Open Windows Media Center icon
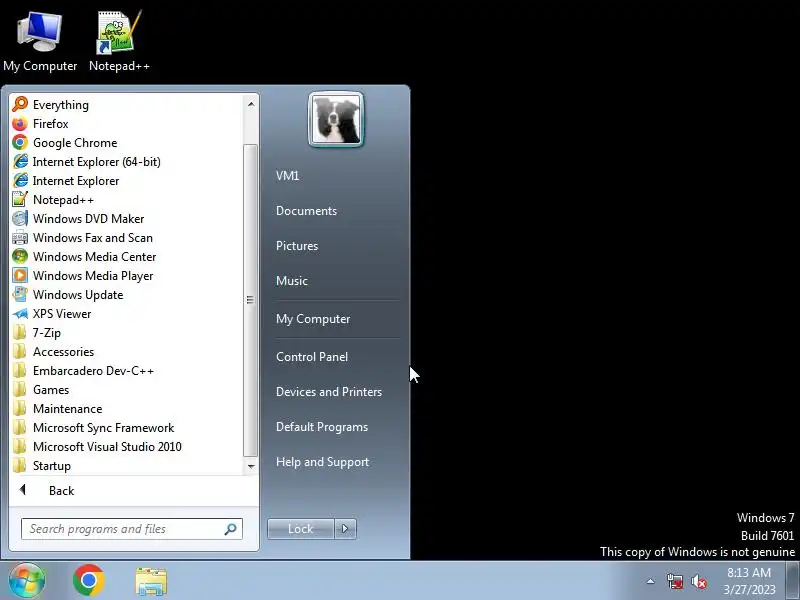The height and width of the screenshot is (600, 800). (x=20, y=257)
